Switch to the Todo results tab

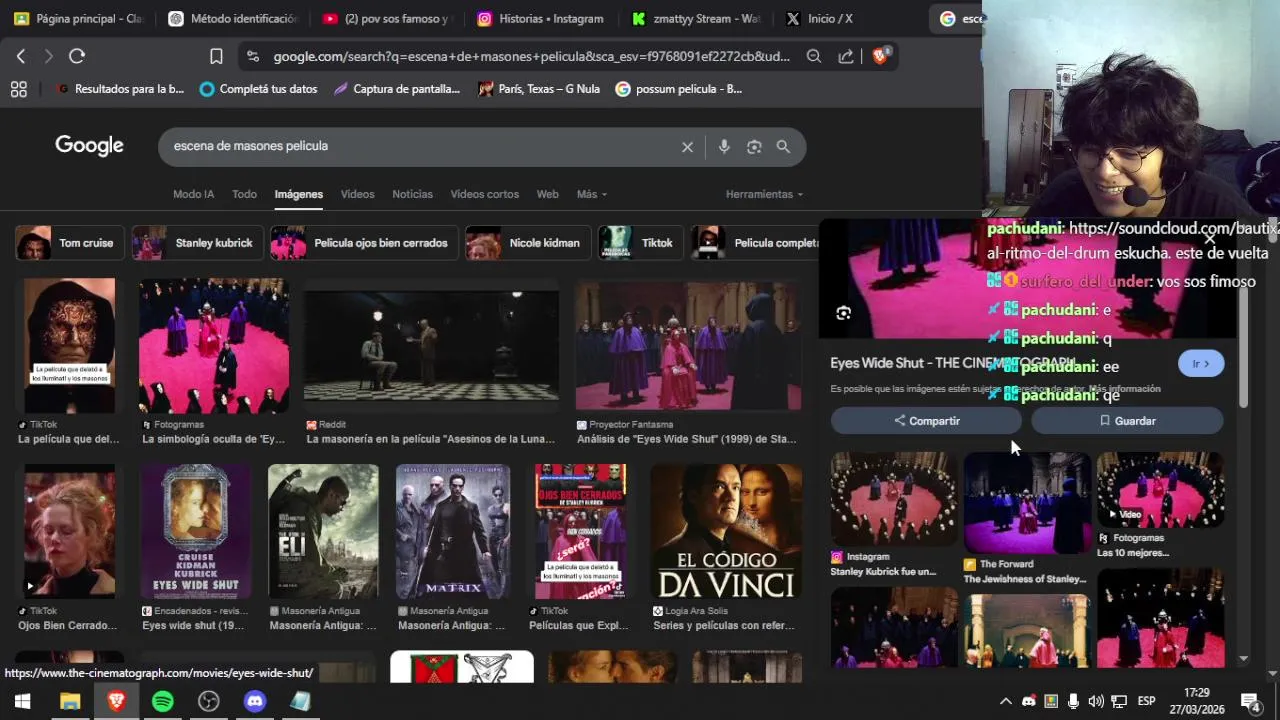coord(244,194)
